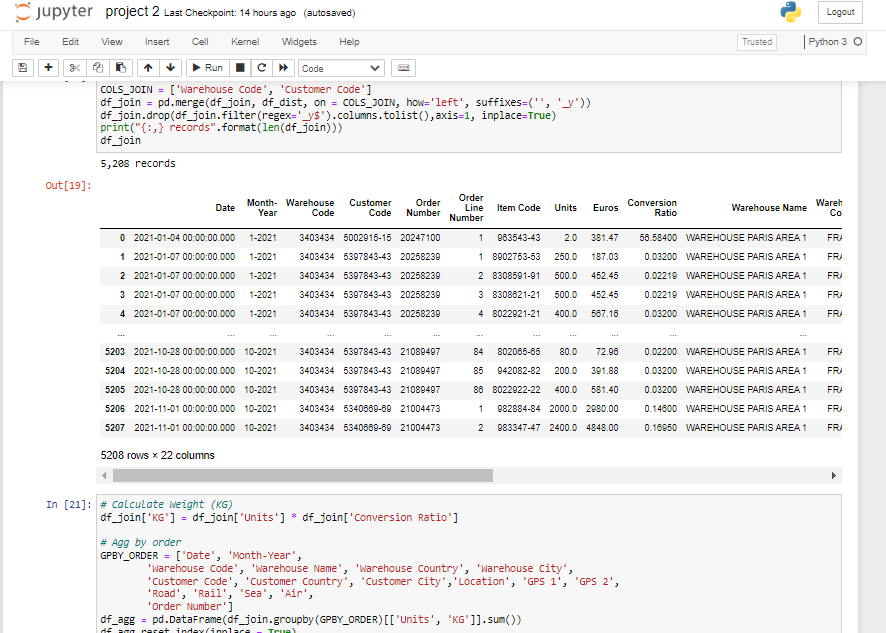
Task: Click the Date column header
Action: coord(225,208)
